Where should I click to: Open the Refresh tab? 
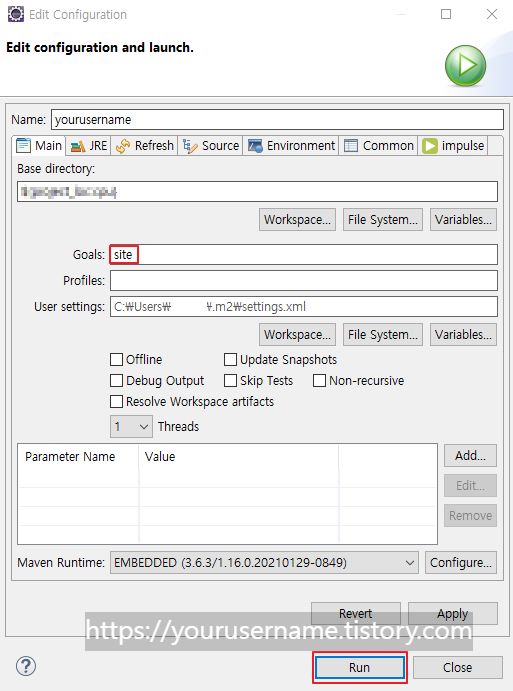tap(145, 145)
